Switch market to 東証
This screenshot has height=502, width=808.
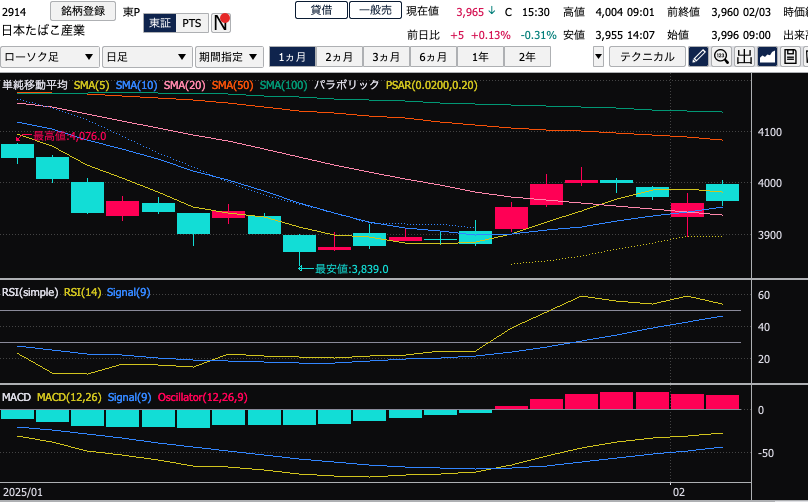[x=160, y=22]
